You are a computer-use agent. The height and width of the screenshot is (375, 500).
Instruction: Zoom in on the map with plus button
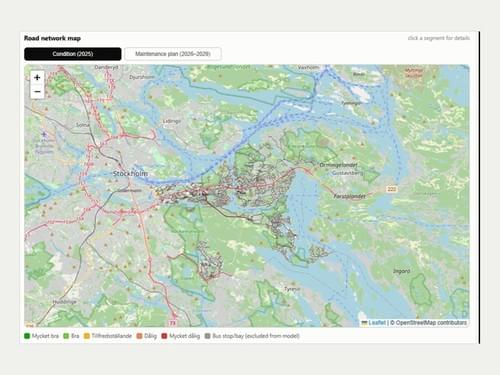37,78
